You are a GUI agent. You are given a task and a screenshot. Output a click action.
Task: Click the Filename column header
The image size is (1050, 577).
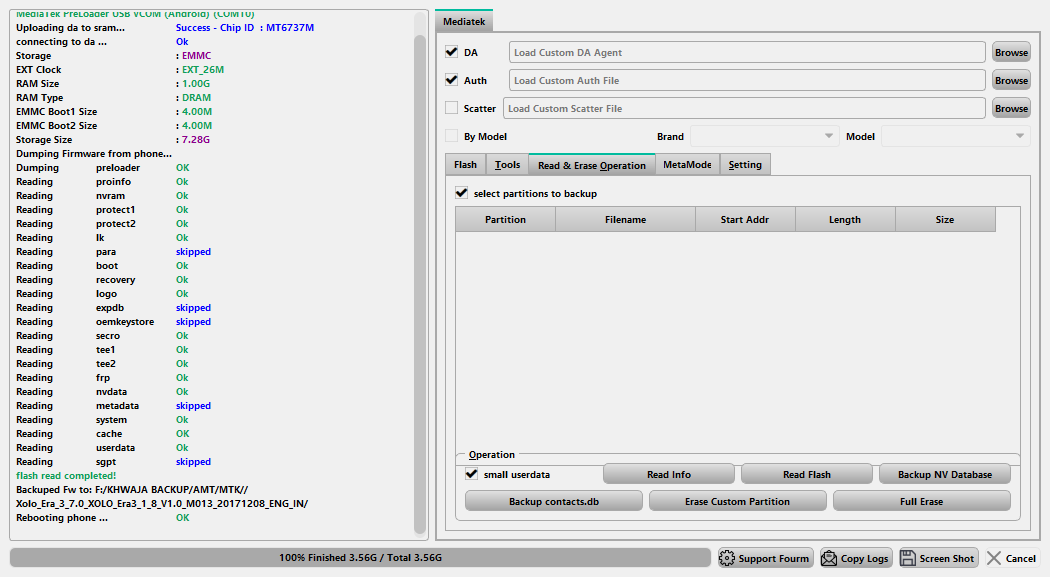(x=625, y=220)
